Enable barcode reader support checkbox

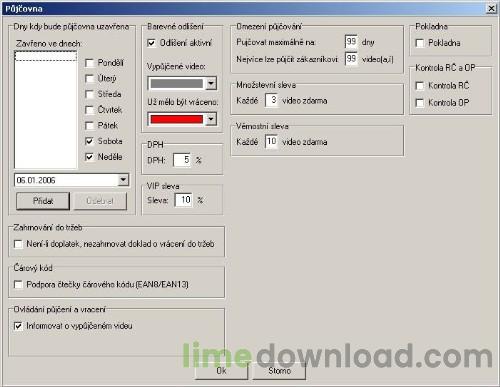coord(18,284)
